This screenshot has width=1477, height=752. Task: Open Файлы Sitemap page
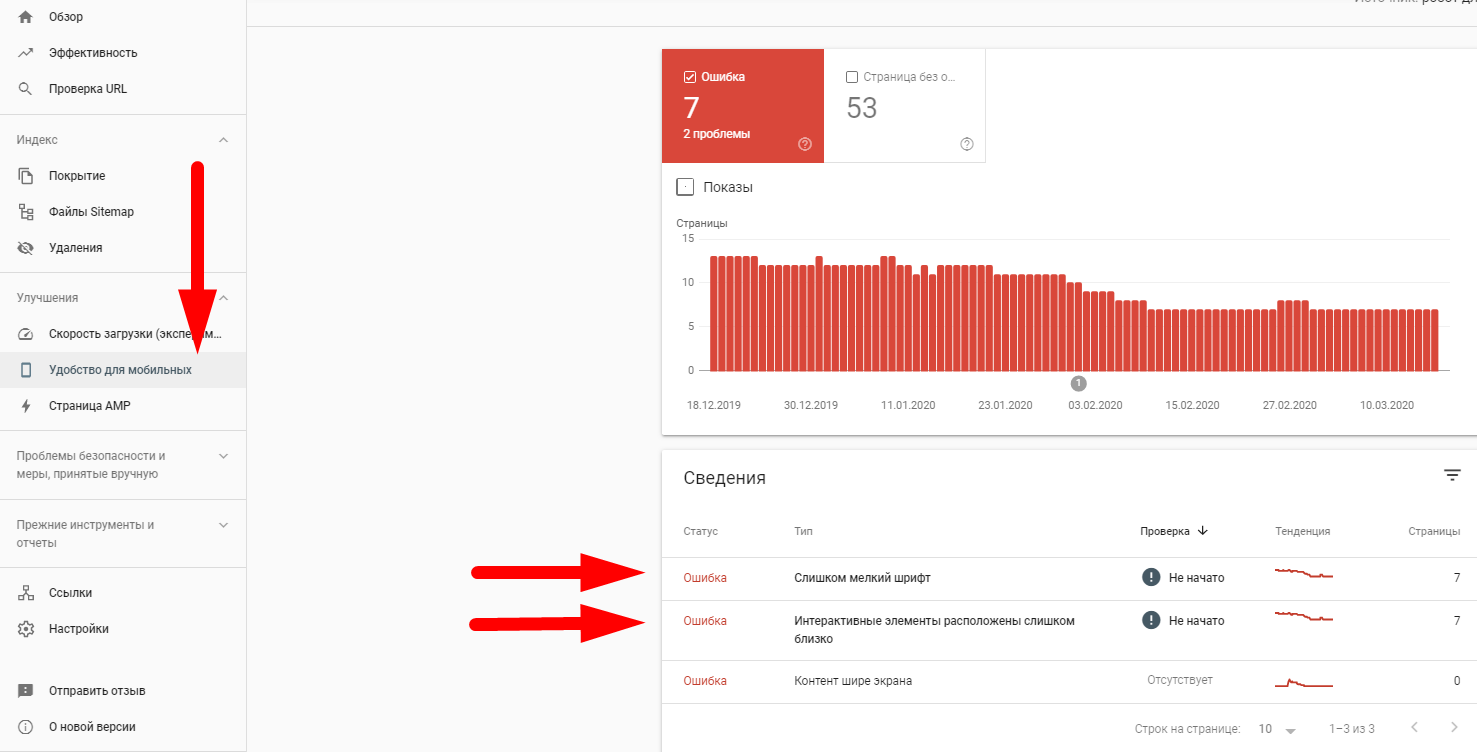pos(123,212)
